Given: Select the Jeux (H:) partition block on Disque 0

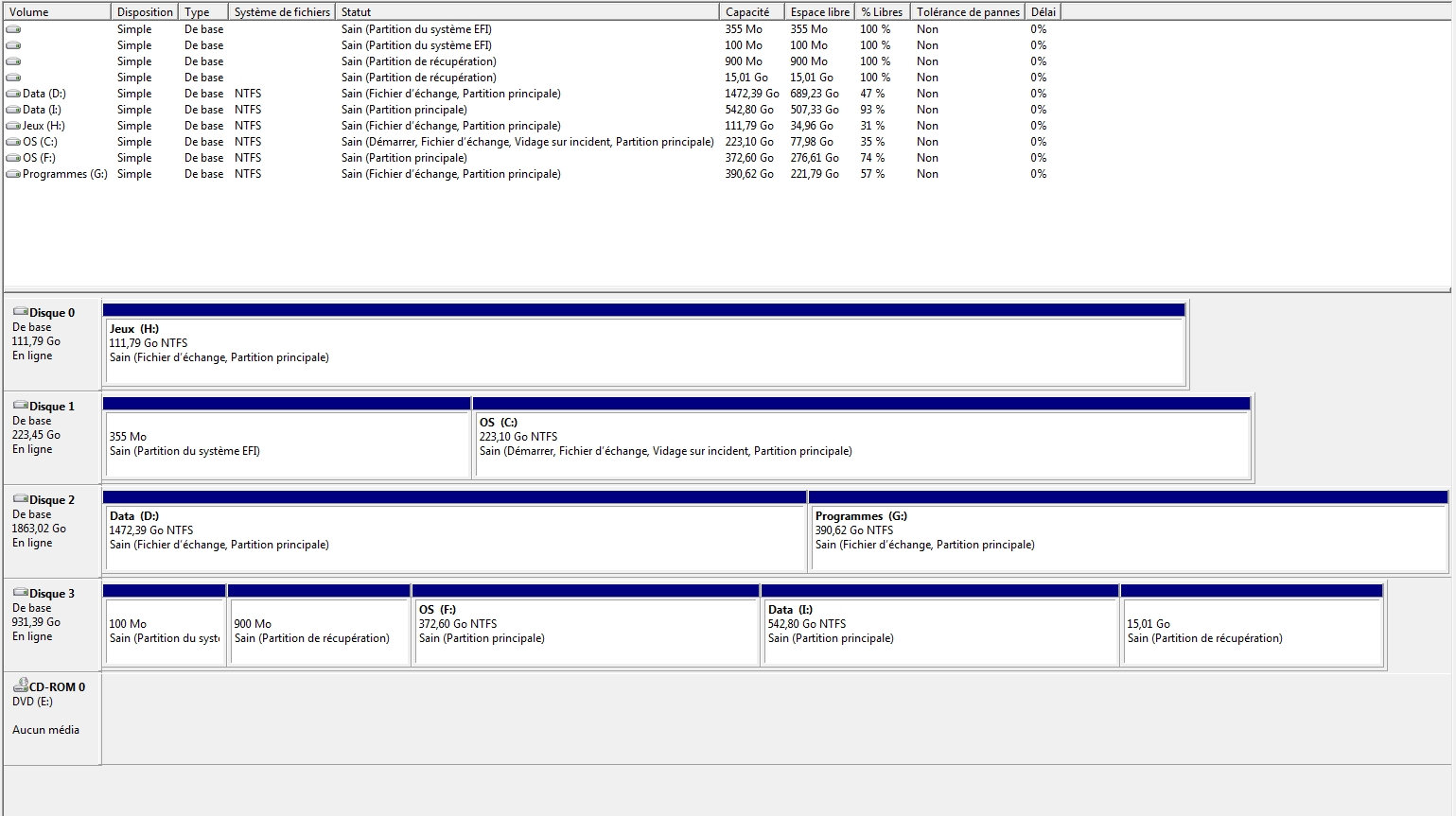Looking at the screenshot, I should 644,344.
